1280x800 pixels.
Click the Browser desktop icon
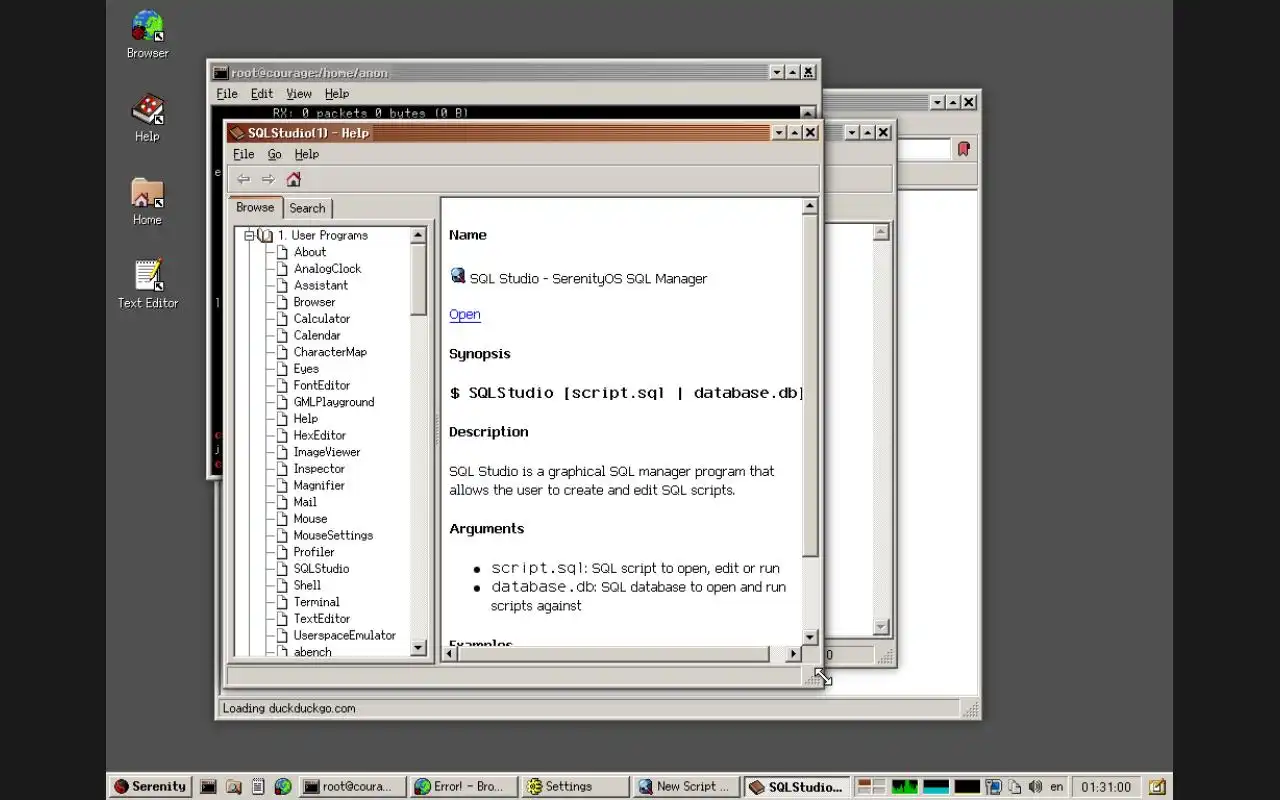click(147, 33)
